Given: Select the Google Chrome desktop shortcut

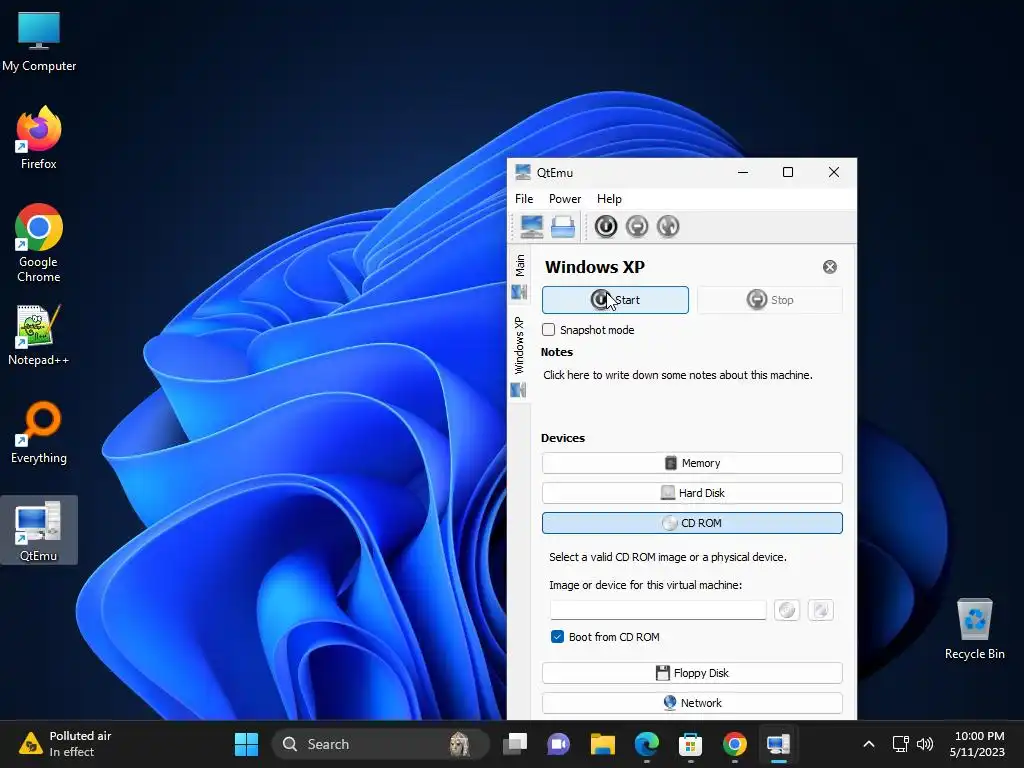Looking at the screenshot, I should pos(39,243).
